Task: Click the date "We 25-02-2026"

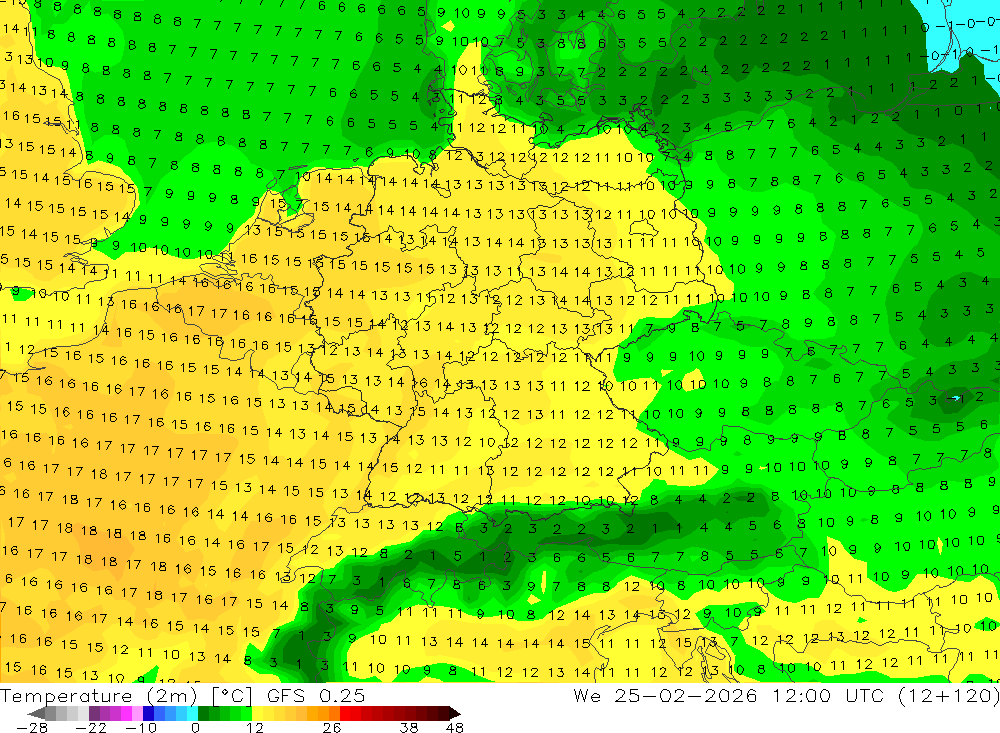Action: [665, 695]
